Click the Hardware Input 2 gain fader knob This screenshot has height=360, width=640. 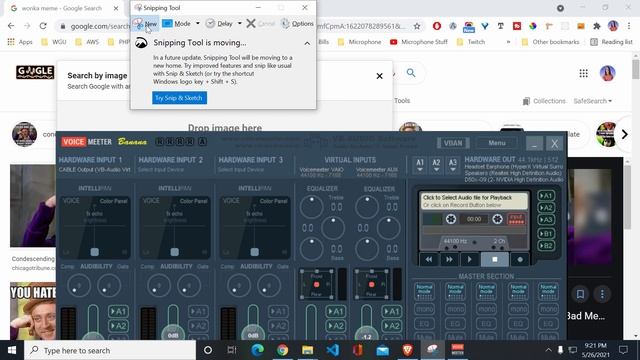173,333
